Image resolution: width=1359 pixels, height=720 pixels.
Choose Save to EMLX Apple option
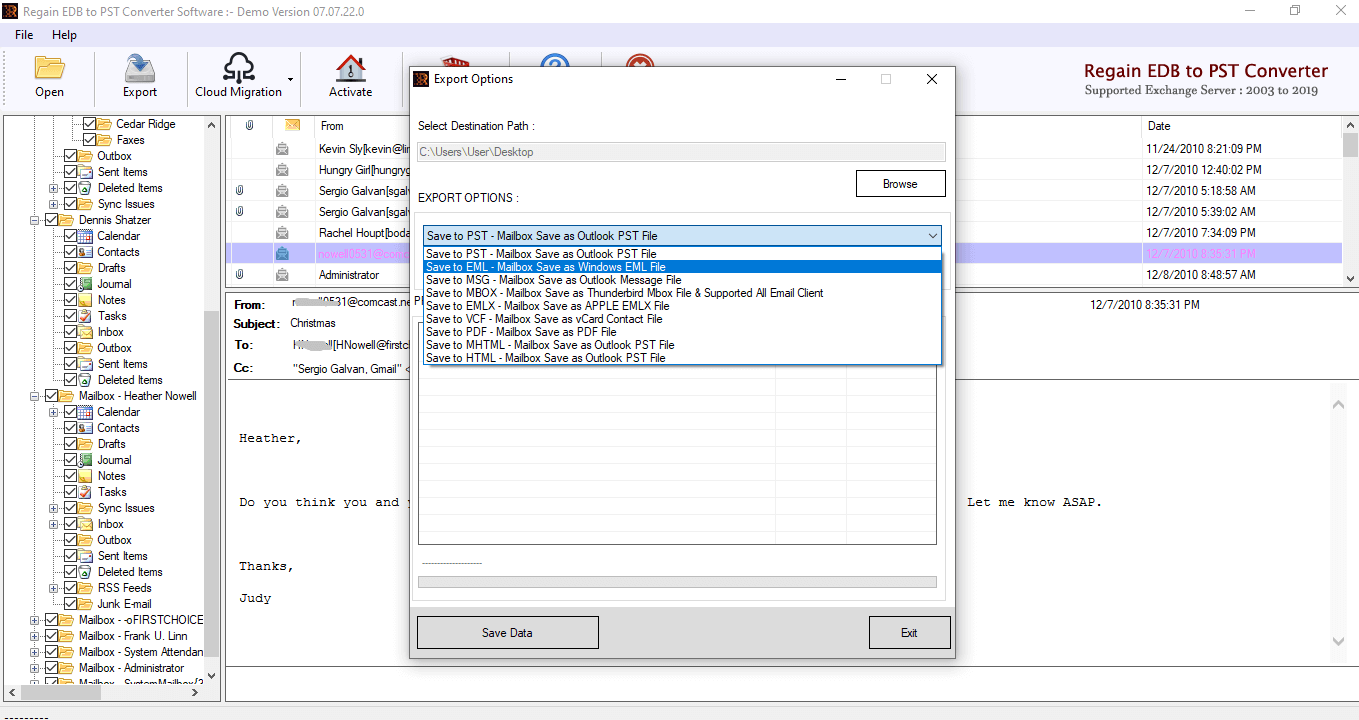click(x=683, y=306)
